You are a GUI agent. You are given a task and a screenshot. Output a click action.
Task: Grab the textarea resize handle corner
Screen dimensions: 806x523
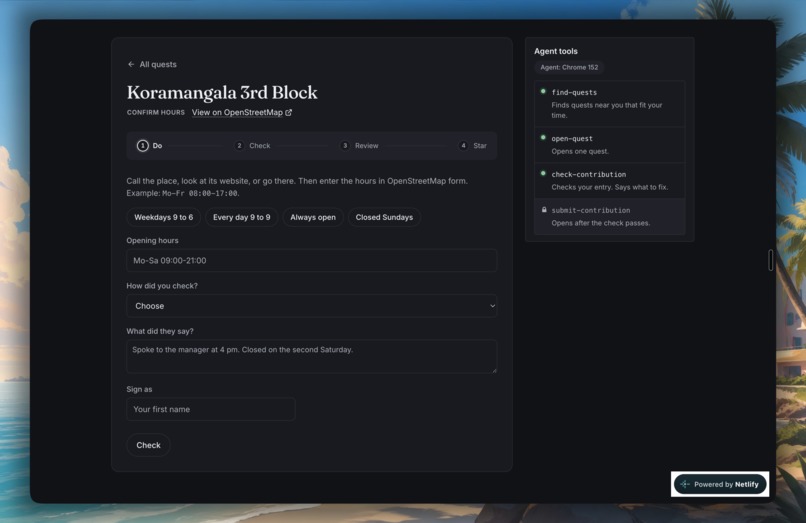click(x=494, y=370)
